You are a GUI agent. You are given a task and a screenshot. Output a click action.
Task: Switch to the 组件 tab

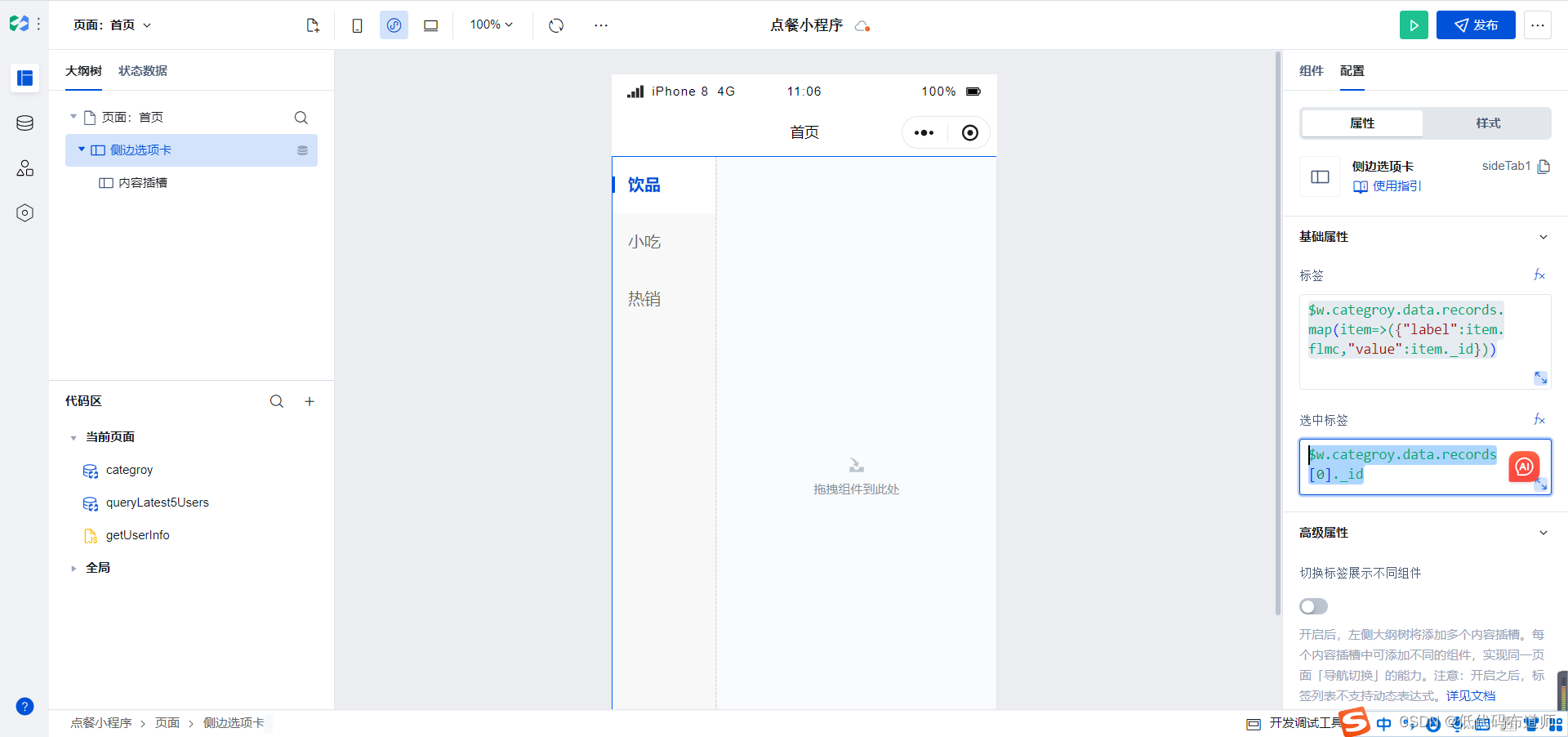(1312, 71)
